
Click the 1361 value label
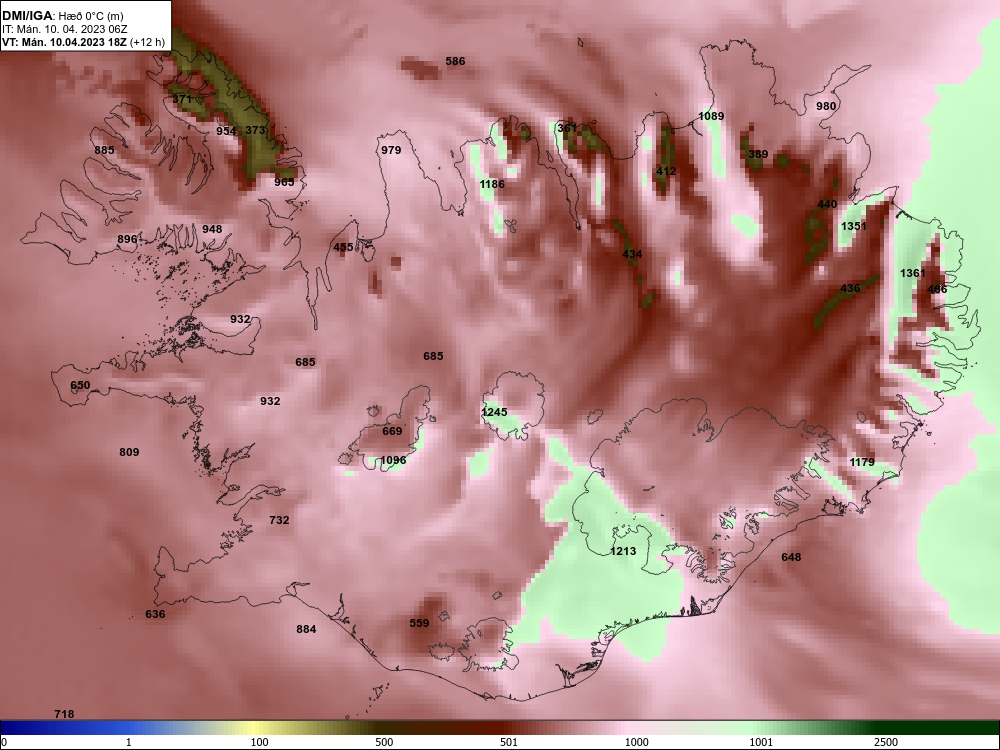913,273
